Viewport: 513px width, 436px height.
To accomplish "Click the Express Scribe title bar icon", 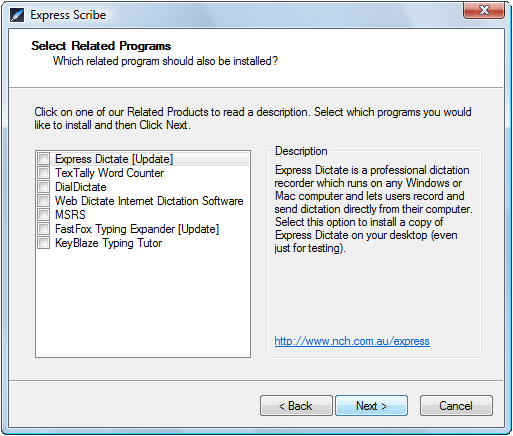I will click(17, 15).
